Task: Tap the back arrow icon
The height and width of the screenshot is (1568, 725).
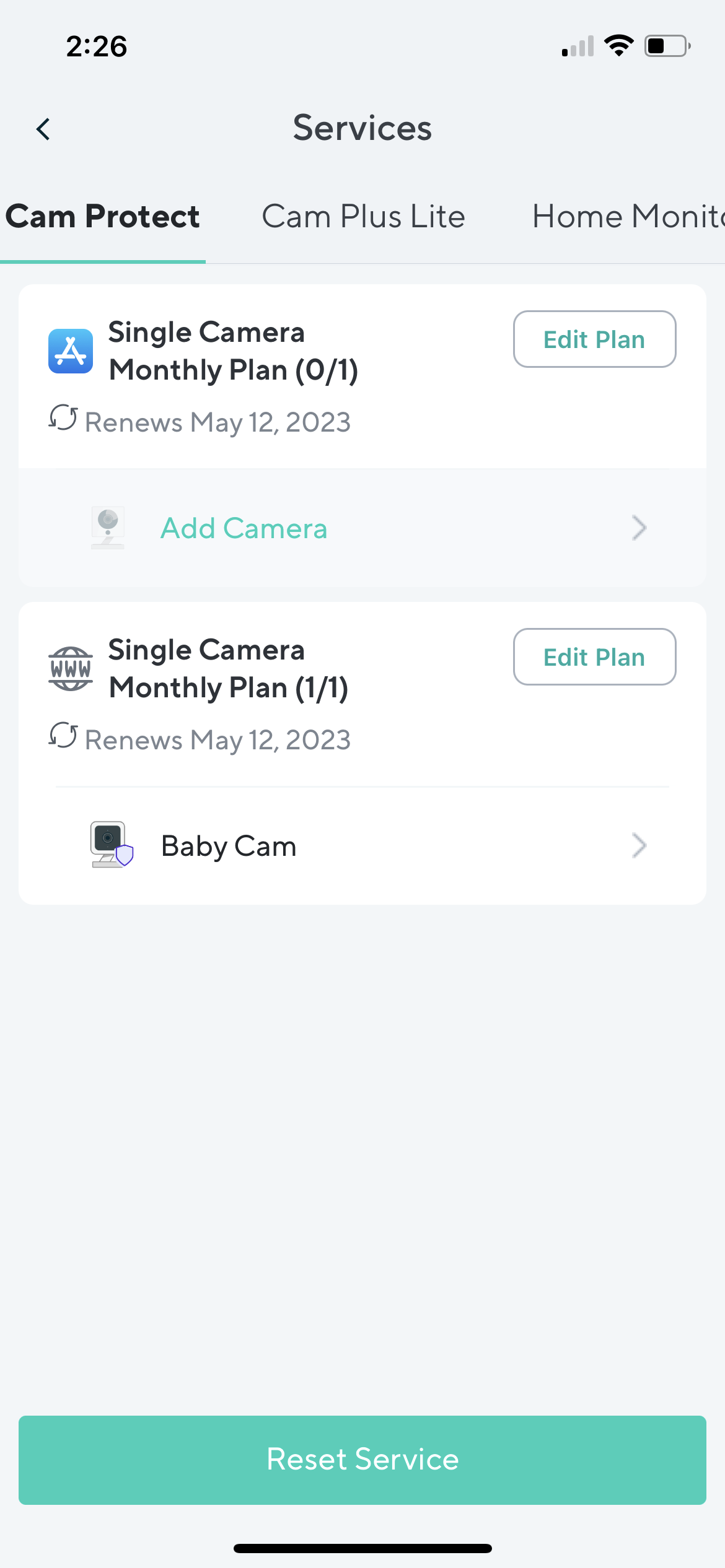Action: point(43,129)
